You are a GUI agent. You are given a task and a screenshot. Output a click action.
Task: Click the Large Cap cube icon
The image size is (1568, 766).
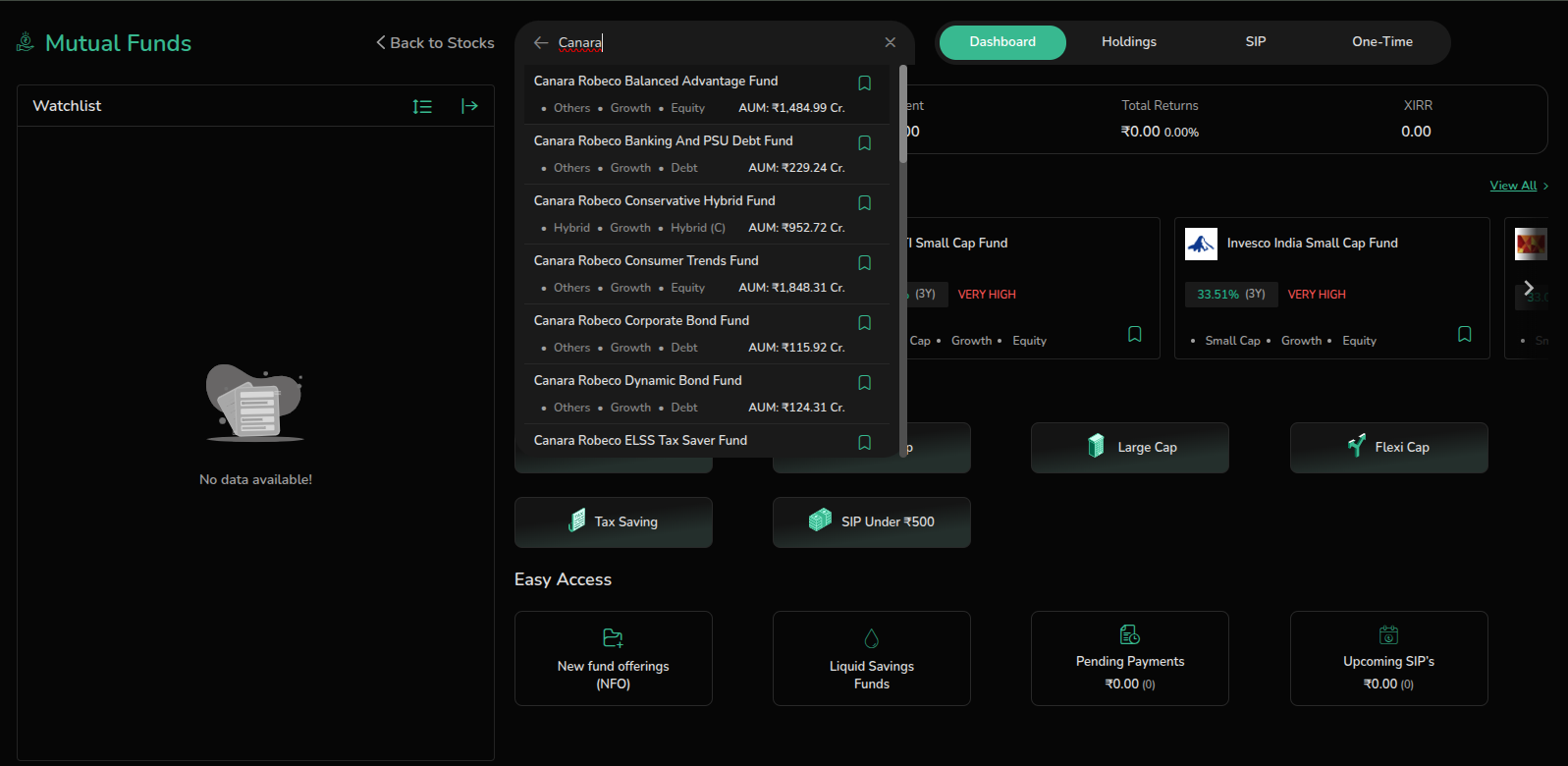point(1096,446)
